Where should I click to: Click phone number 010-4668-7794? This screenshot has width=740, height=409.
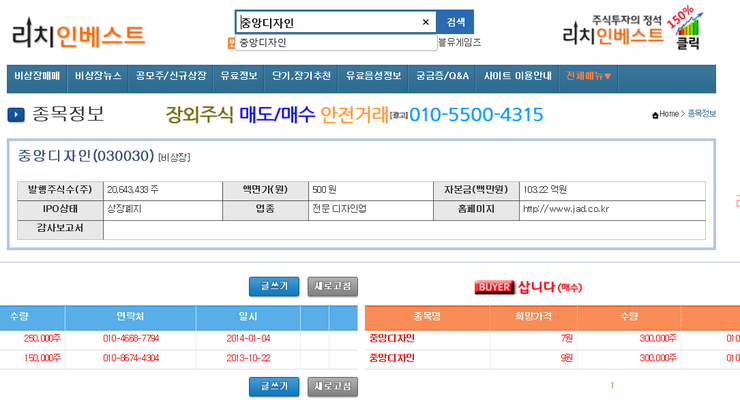pyautogui.click(x=131, y=338)
